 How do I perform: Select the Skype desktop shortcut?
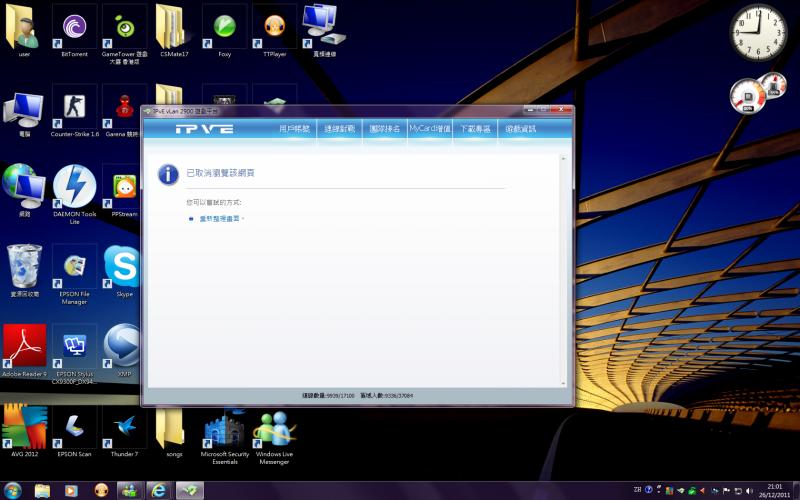[x=122, y=271]
